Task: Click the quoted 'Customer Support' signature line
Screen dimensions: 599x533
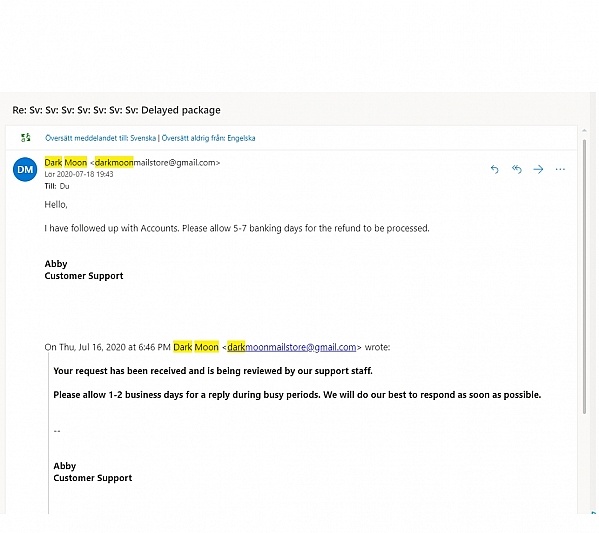Action: 93,478
